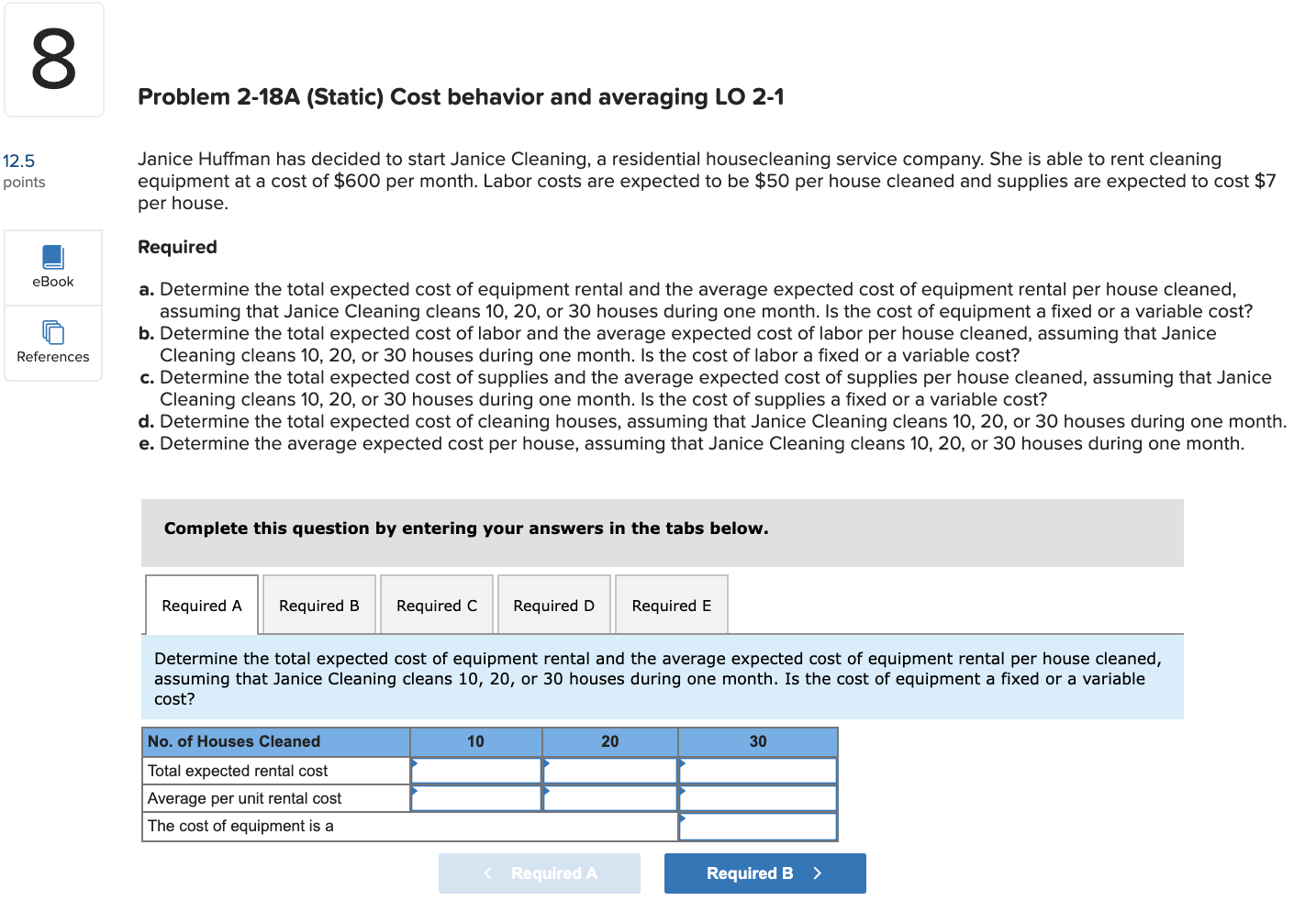The image size is (1316, 923).
Task: Switch to the Required C tab
Action: coord(436,605)
